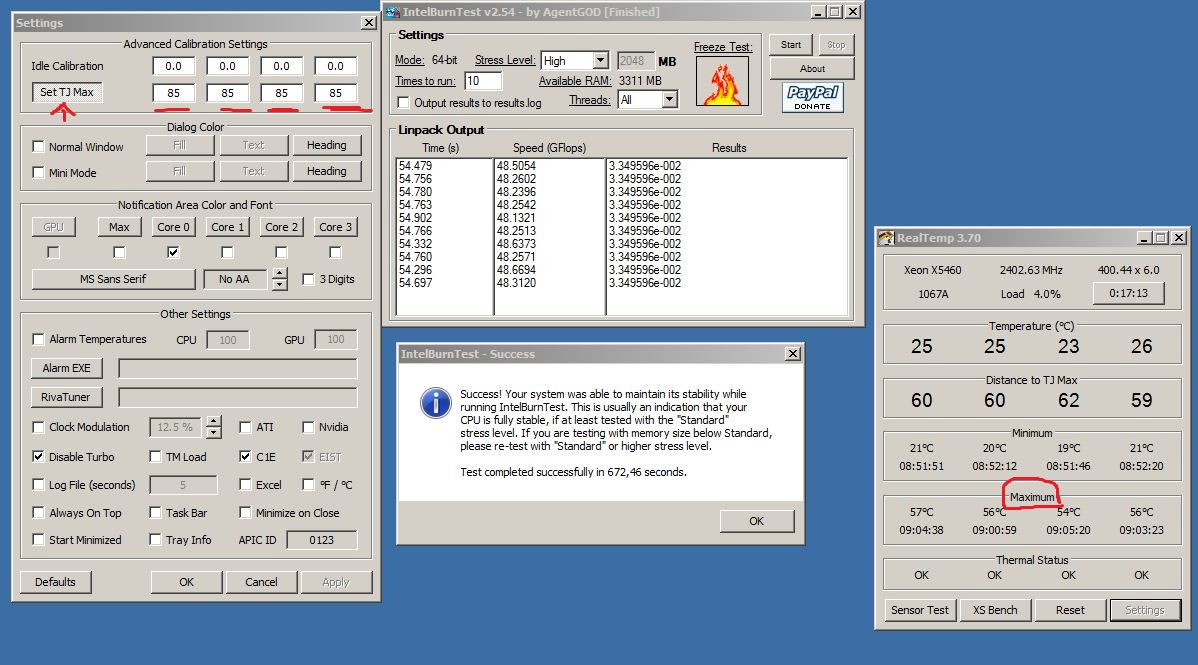Open the Stress Level dropdown
Image resolution: width=1198 pixels, height=665 pixels.
(x=601, y=60)
